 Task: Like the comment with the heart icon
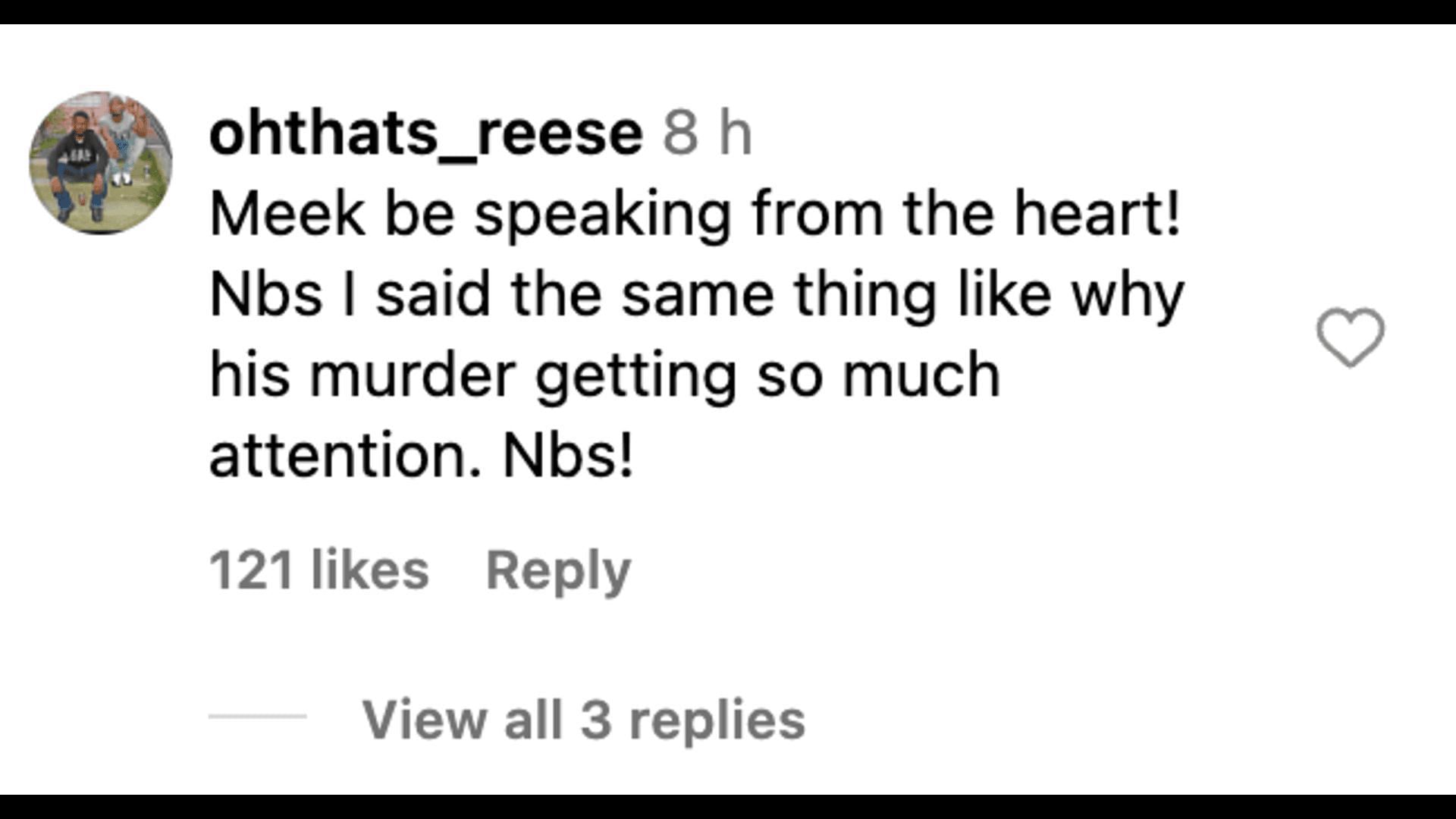tap(1351, 337)
